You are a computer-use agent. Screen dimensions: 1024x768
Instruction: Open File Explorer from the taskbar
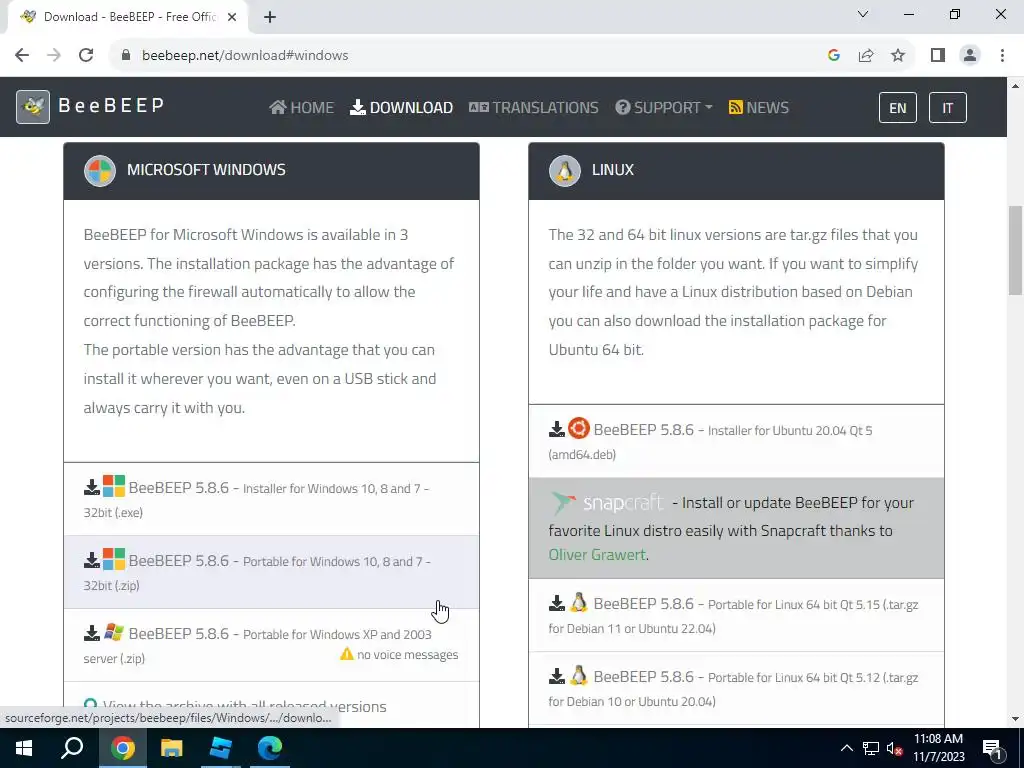point(172,748)
